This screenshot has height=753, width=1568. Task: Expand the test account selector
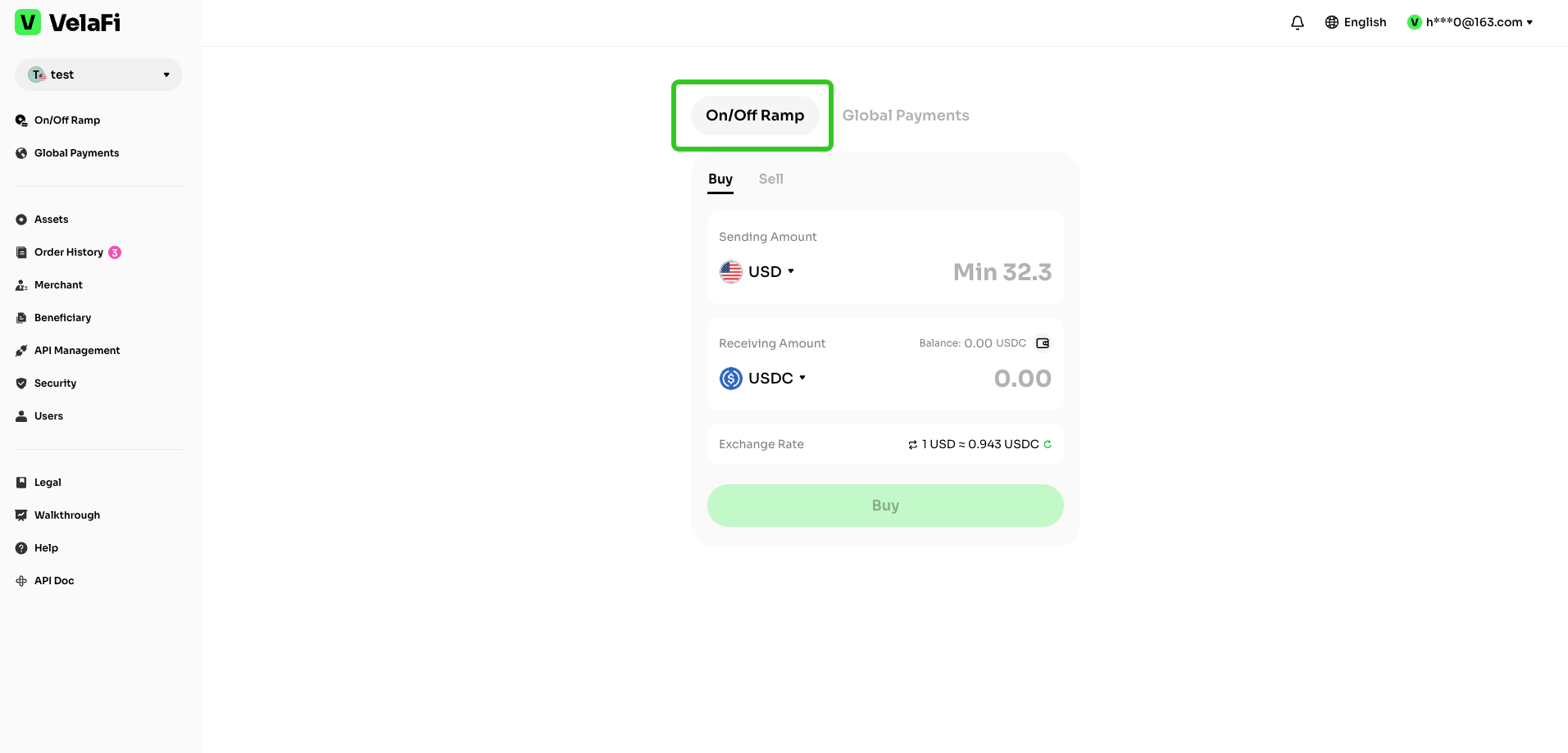pyautogui.click(x=98, y=75)
